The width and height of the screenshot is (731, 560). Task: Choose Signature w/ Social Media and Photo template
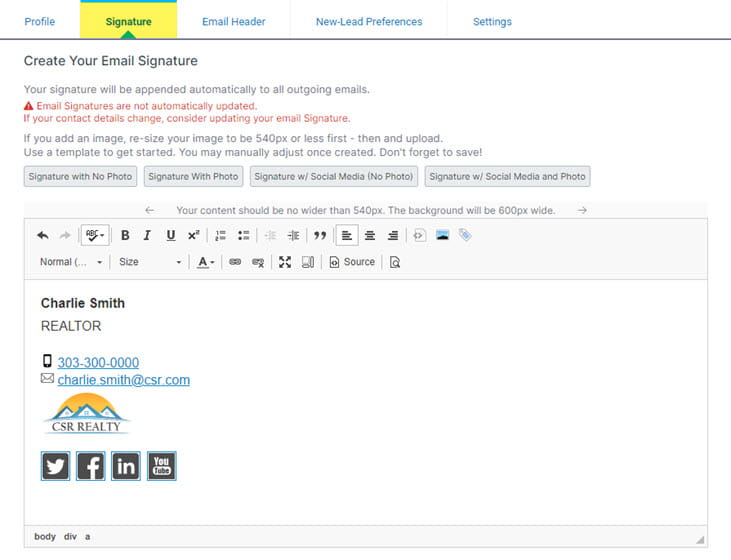pyautogui.click(x=507, y=177)
